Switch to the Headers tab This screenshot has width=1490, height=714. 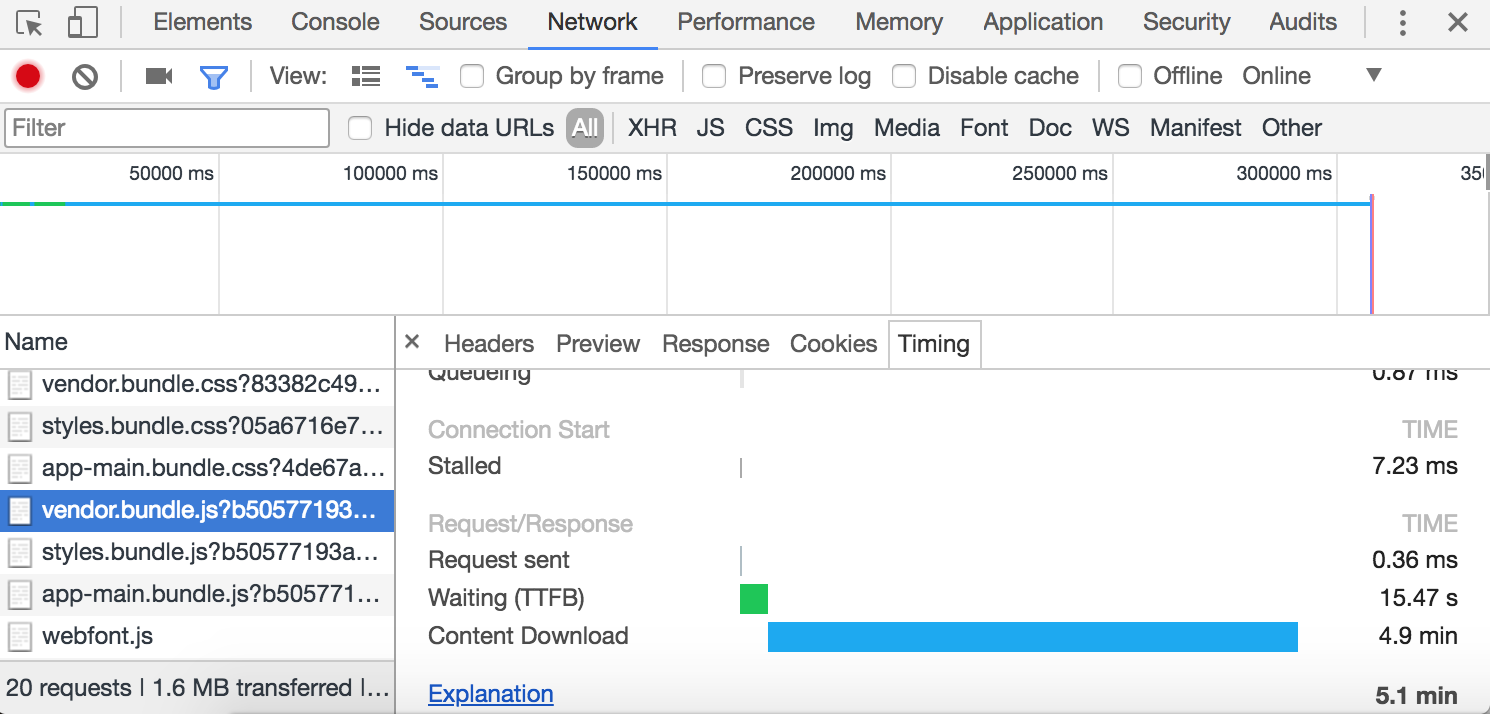click(488, 344)
